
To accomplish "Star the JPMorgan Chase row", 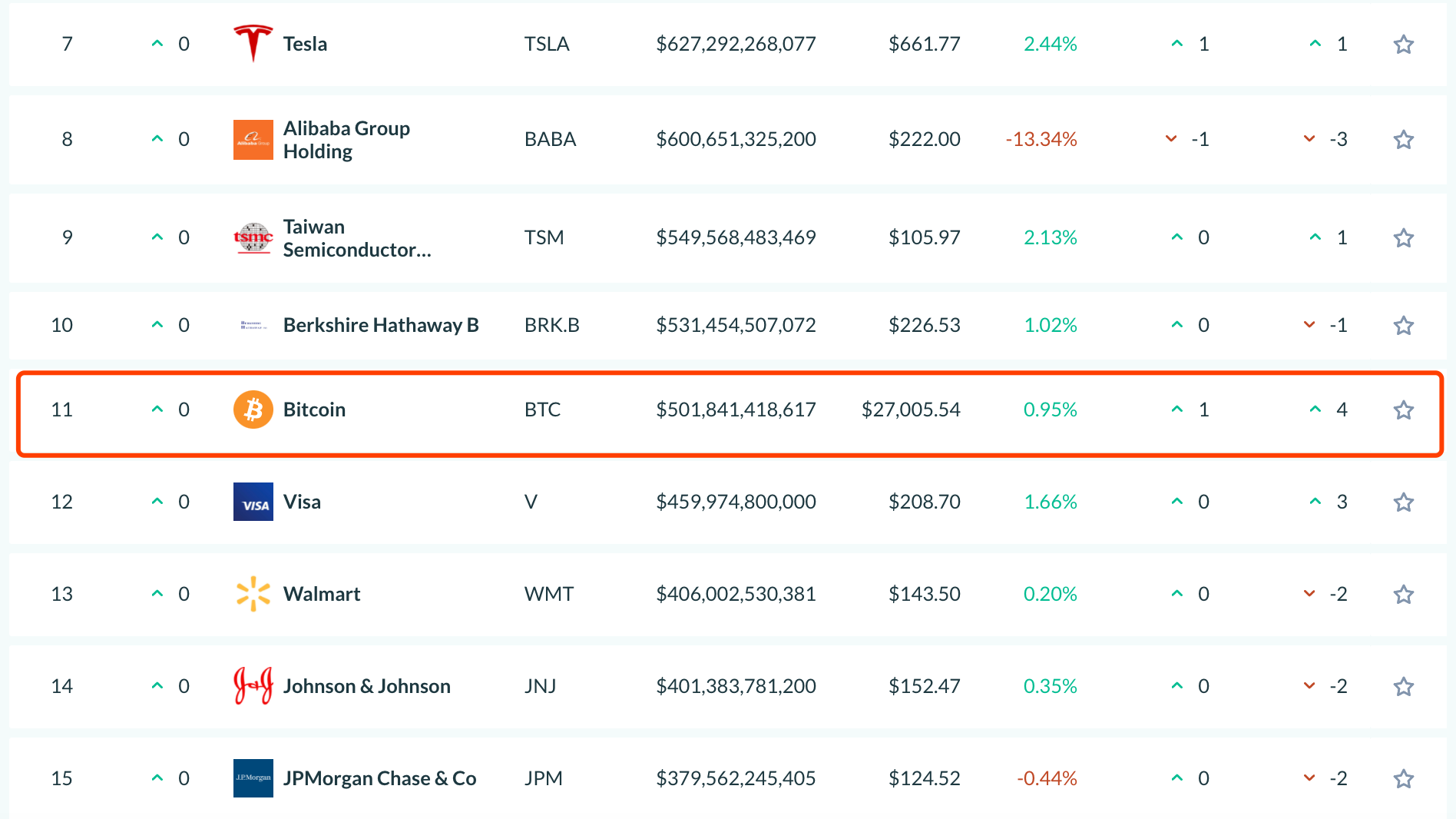I will pyautogui.click(x=1404, y=778).
